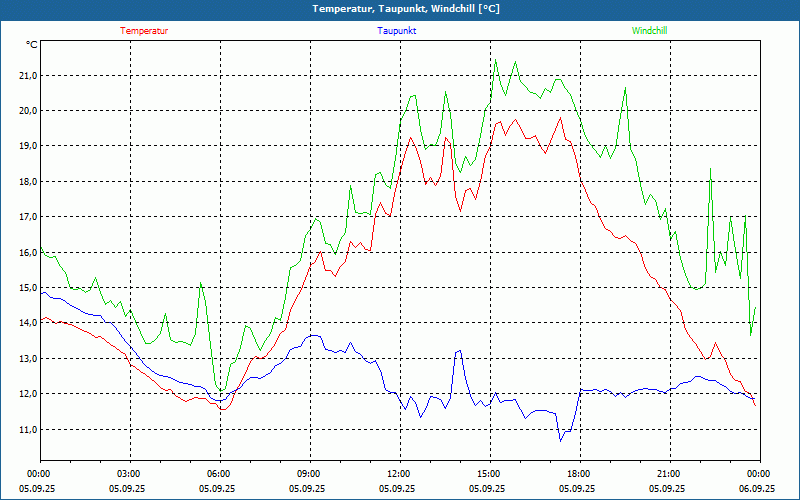Select the 12:00 time axis label
Image resolution: width=800 pixels, height=500 pixels.
coord(399,474)
